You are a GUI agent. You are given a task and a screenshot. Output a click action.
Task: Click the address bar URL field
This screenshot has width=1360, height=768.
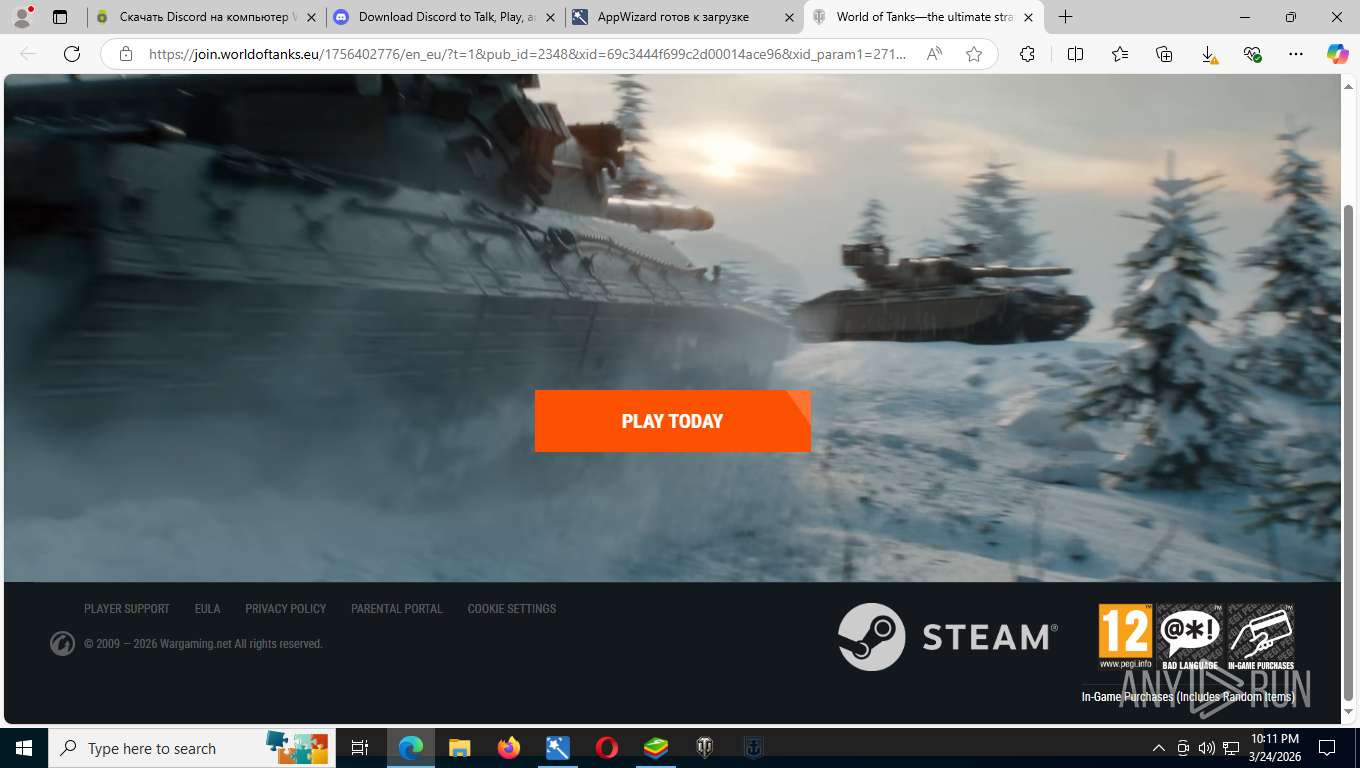[528, 55]
